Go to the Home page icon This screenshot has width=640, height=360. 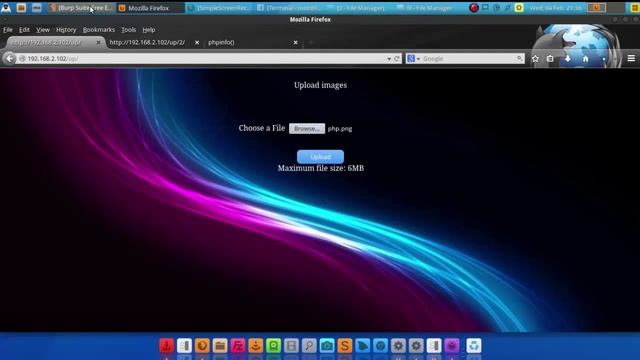585,59
